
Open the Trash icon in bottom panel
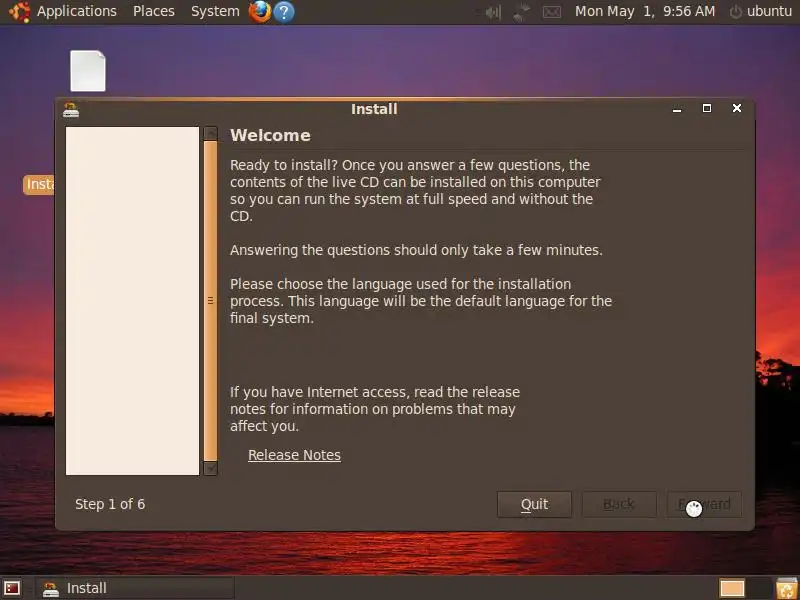click(x=787, y=588)
